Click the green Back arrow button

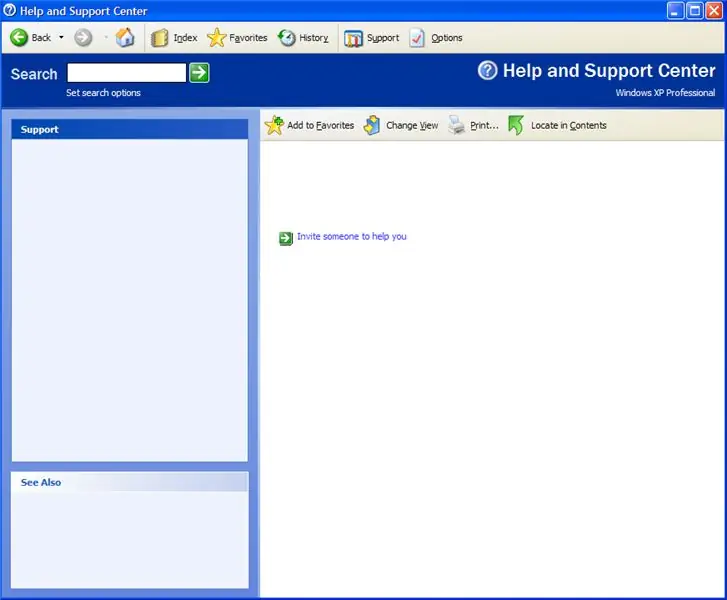click(x=19, y=38)
